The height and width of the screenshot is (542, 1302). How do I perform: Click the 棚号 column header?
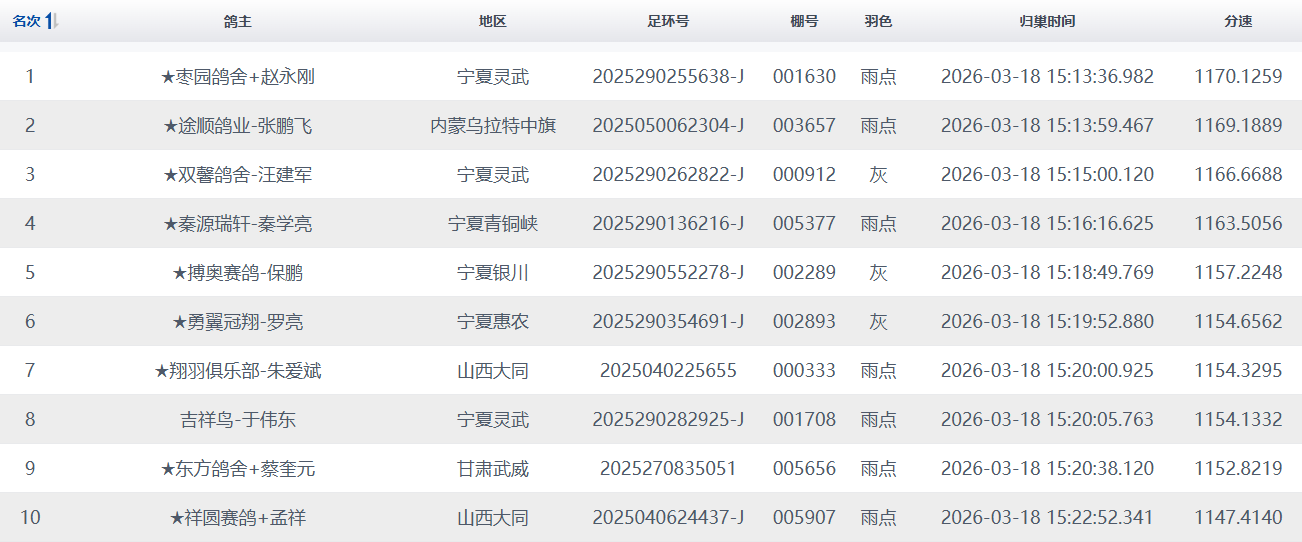click(x=804, y=21)
